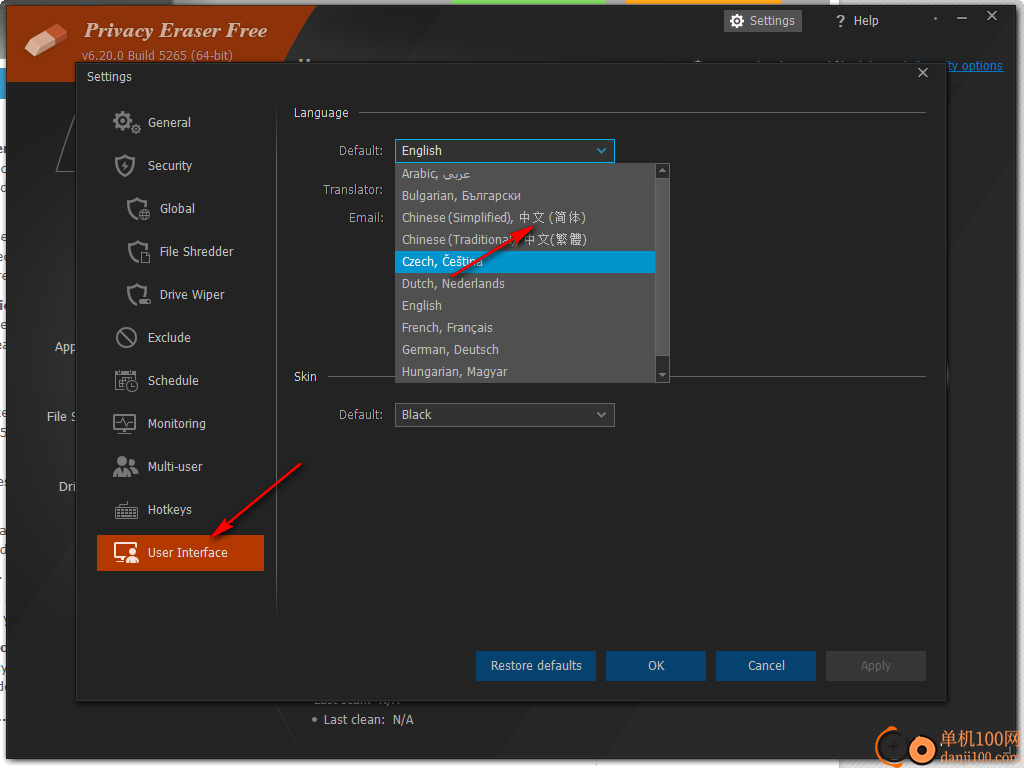Click language list scroll down arrow
The width and height of the screenshot is (1024, 768).
(x=662, y=375)
